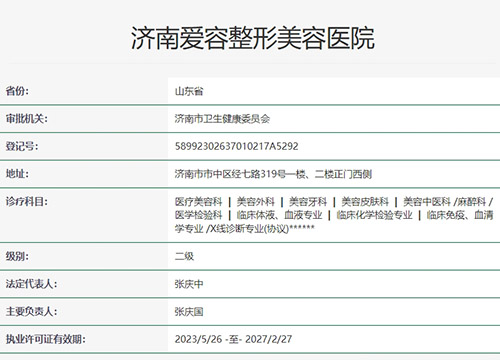The width and height of the screenshot is (500, 360).
Task: Click the title 济南爱容整形美容医院
Action: click(x=253, y=38)
